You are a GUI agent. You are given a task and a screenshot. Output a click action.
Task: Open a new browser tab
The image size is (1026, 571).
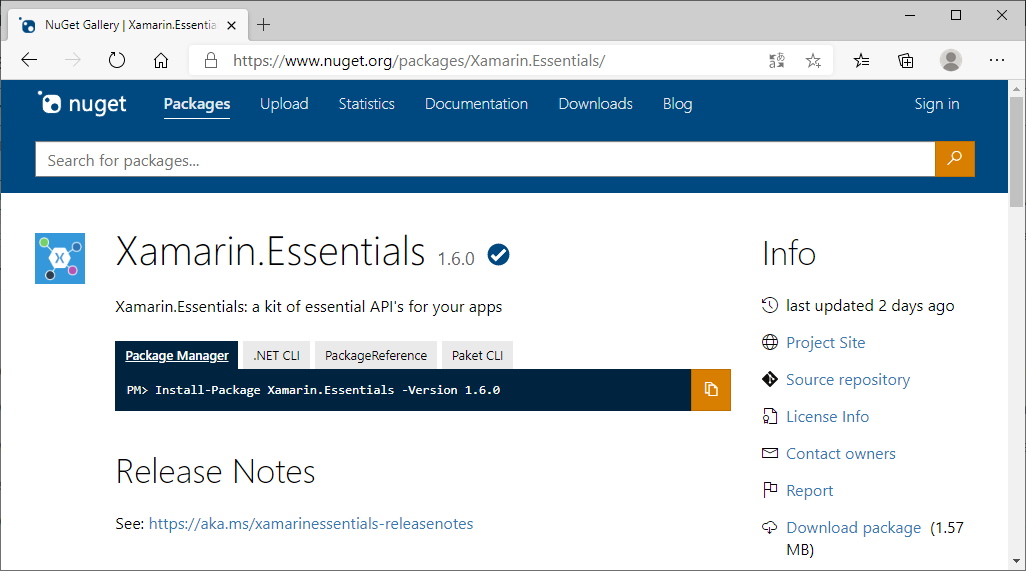point(264,25)
